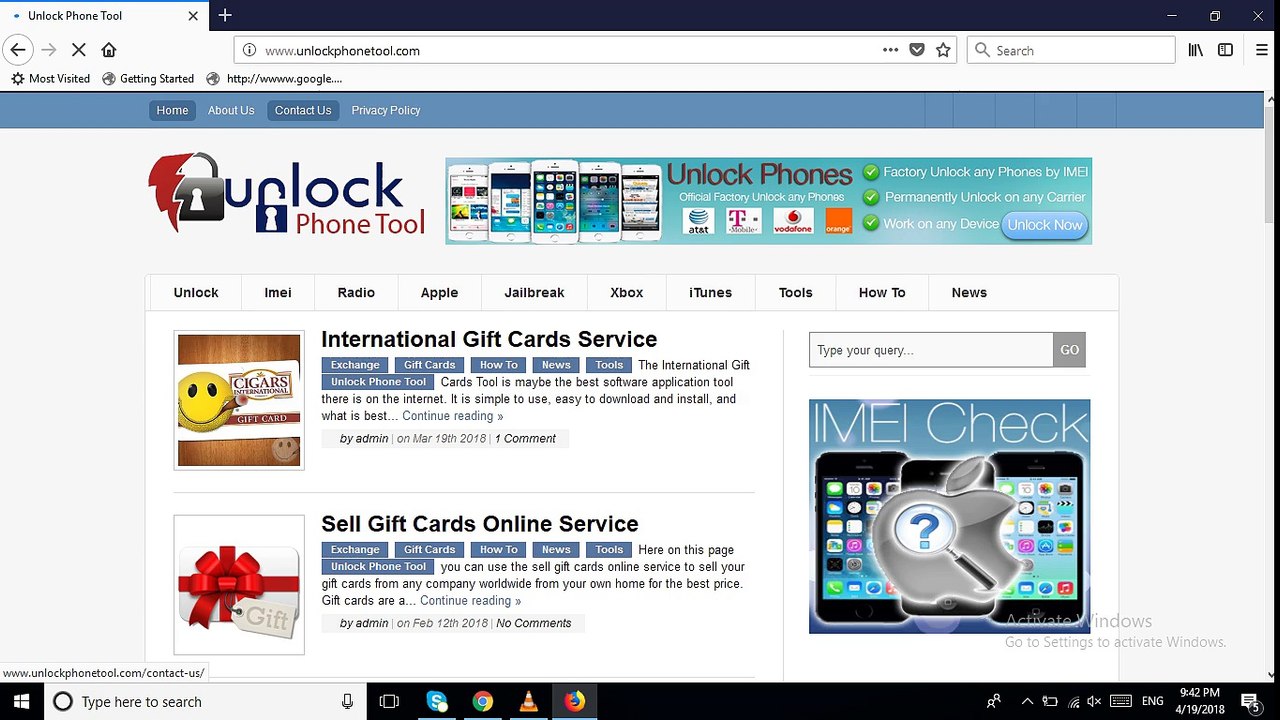This screenshot has height=720, width=1280.
Task: Launch Skype from the taskbar
Action: [x=437, y=701]
